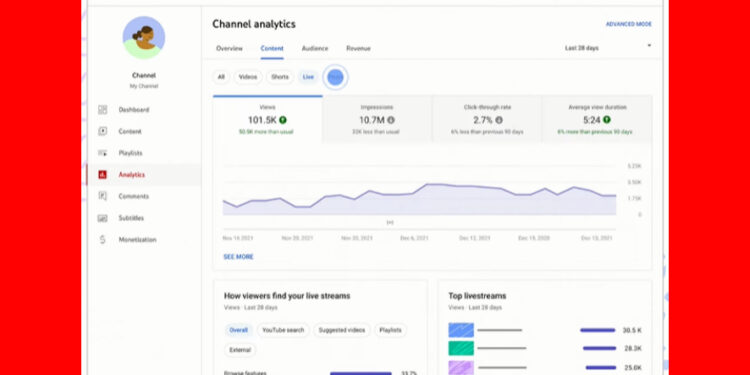Click the Content video icon in sidebar

(102, 131)
